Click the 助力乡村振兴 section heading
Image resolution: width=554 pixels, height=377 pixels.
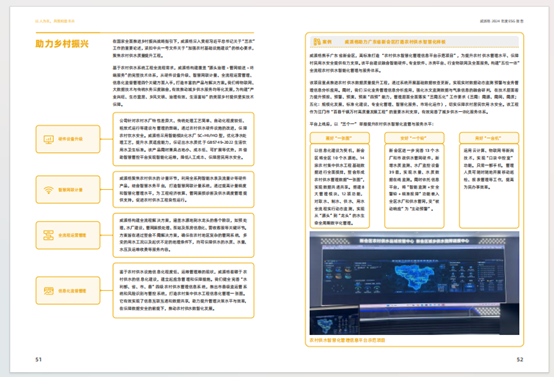[x=62, y=44]
